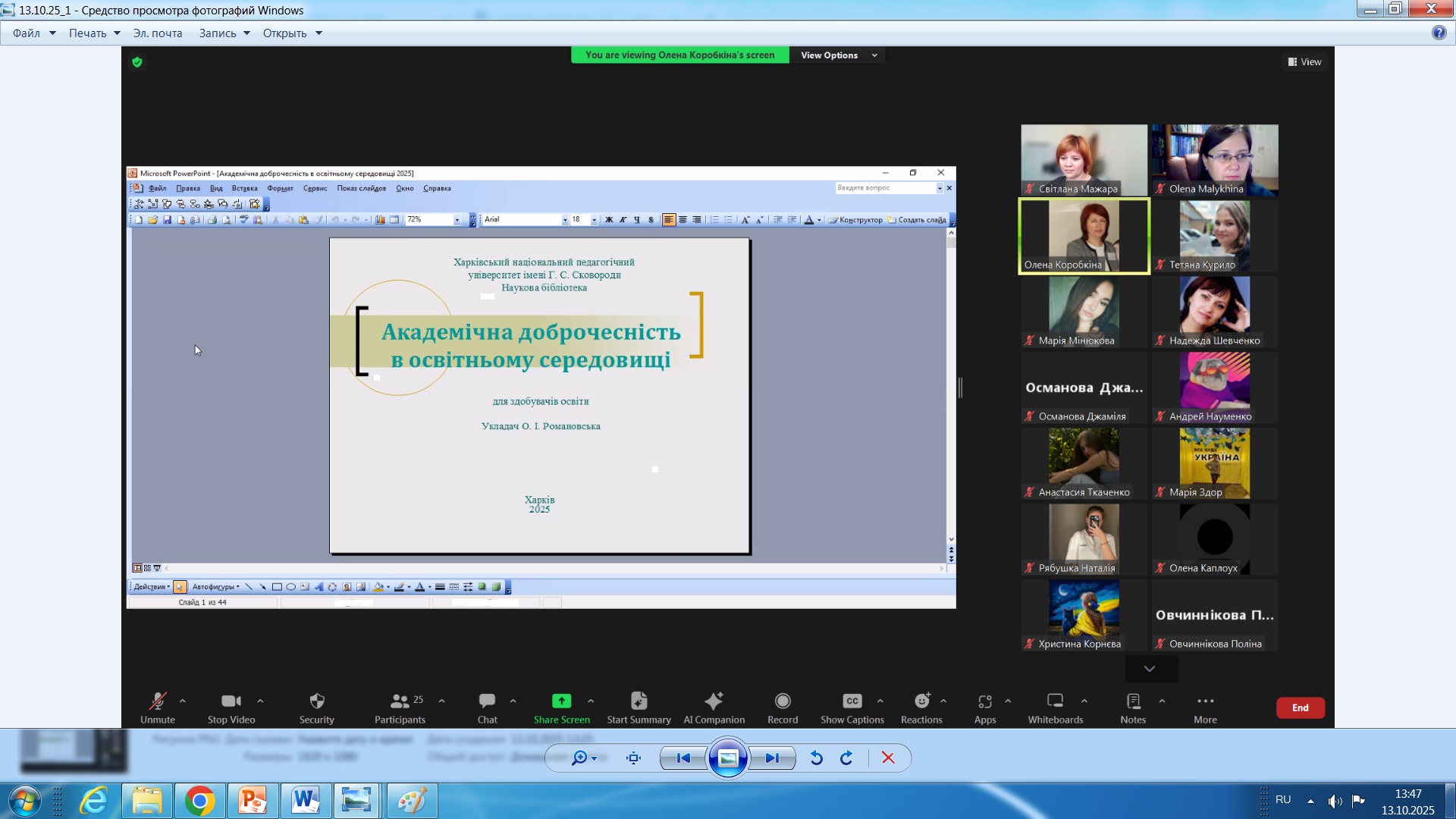Image resolution: width=1456 pixels, height=819 pixels.
Task: Click the RU language indicator
Action: (x=1283, y=799)
